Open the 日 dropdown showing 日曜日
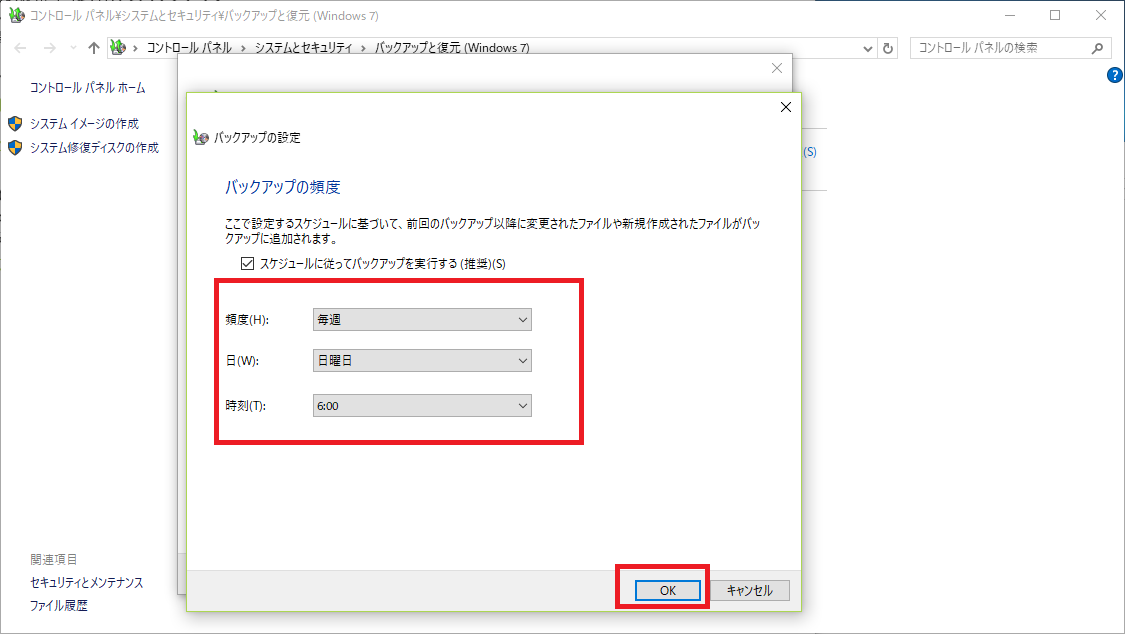Viewport: 1125px width, 634px height. click(x=422, y=360)
